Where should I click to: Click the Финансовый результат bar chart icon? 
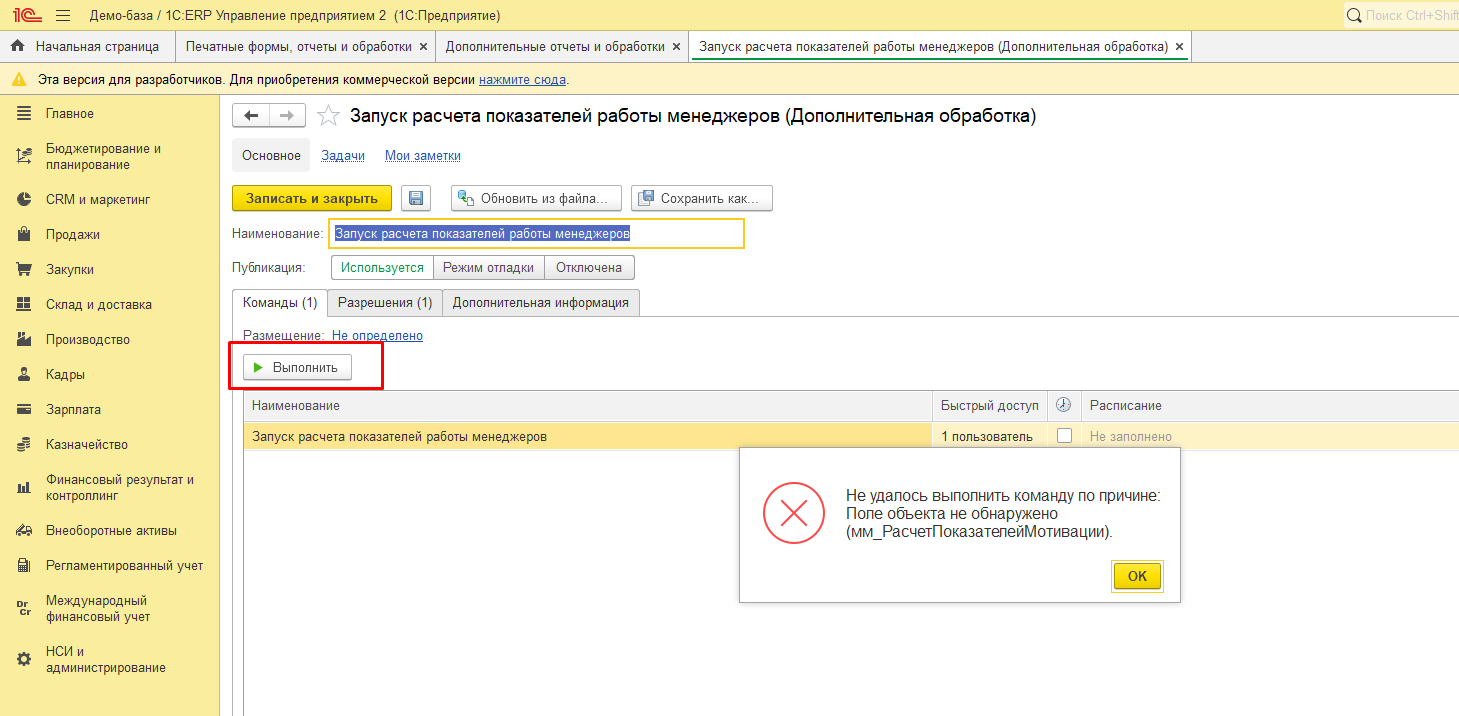tap(24, 487)
